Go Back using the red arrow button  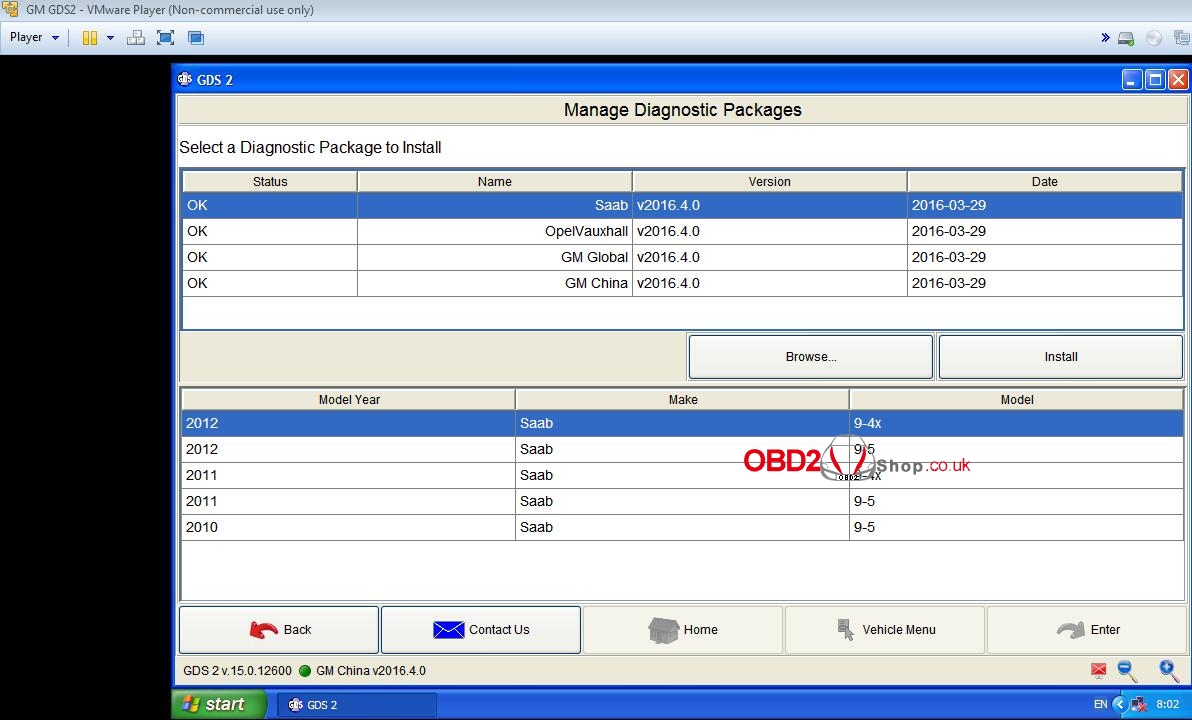279,630
